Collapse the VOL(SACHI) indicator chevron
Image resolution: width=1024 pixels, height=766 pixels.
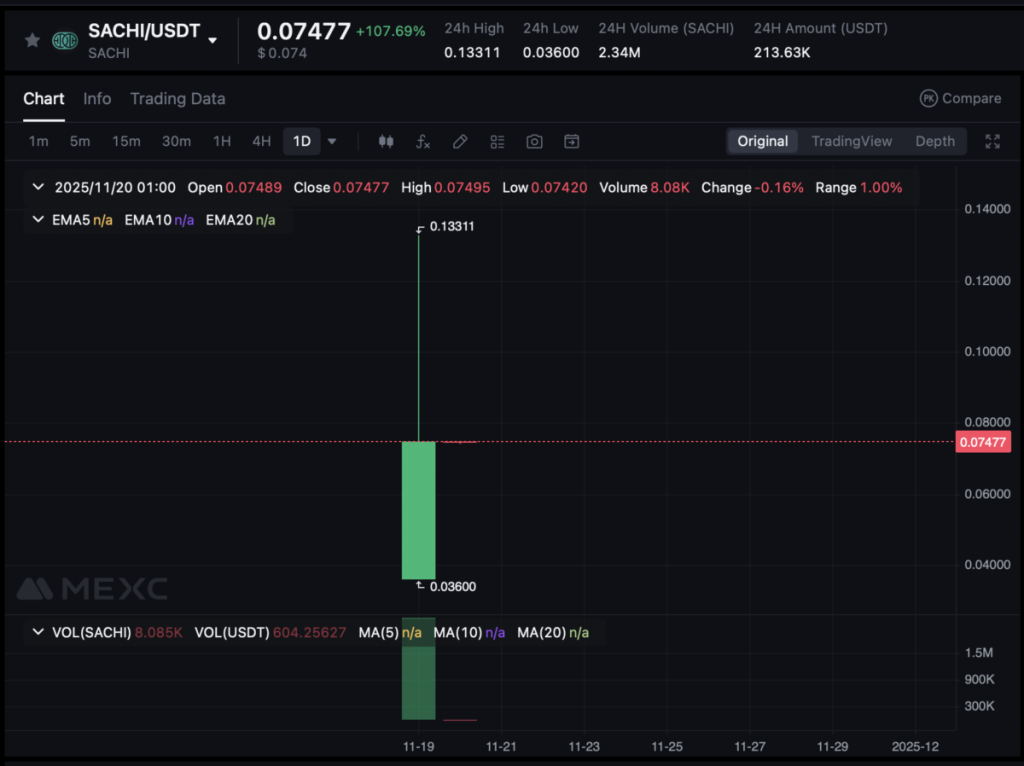click(x=39, y=633)
